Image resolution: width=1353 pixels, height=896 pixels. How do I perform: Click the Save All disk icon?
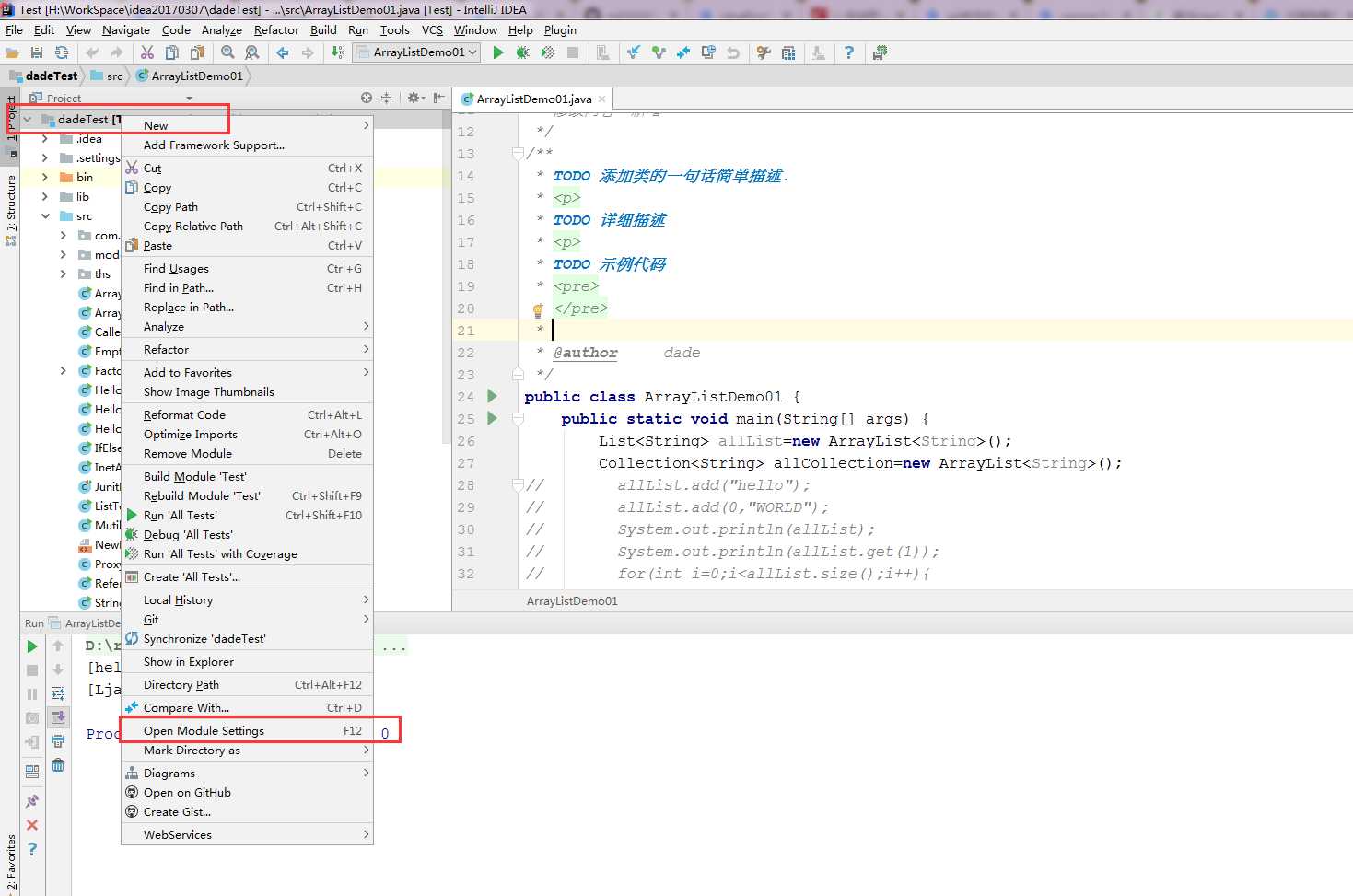click(37, 52)
